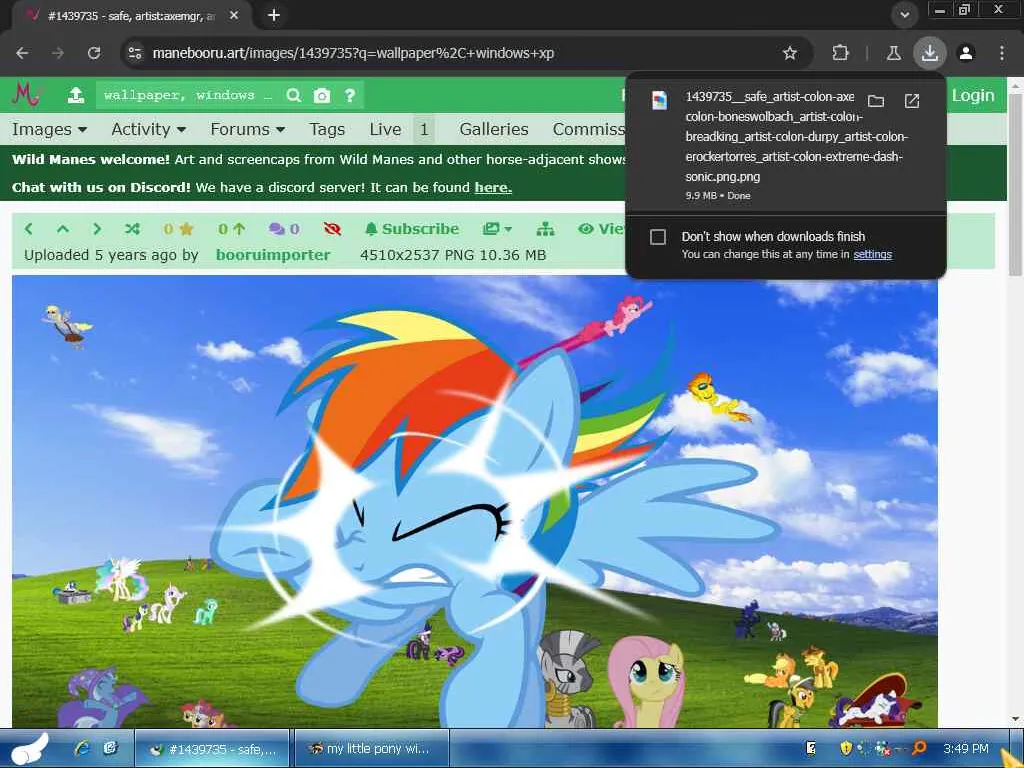Go to previous image arrow
Screen dimensions: 1024x768
28,229
